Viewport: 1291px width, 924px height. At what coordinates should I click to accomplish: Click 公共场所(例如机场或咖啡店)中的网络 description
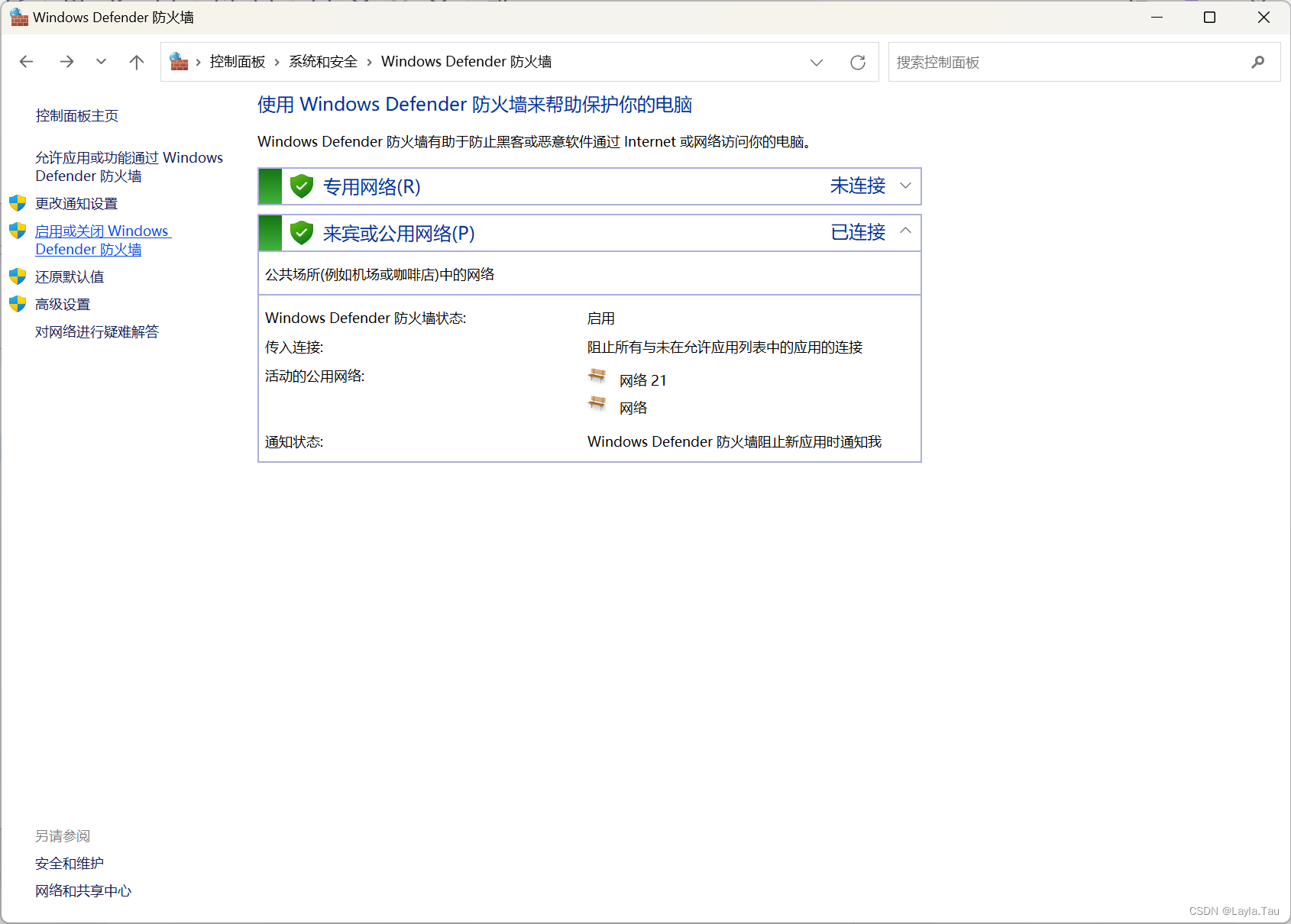(x=380, y=275)
